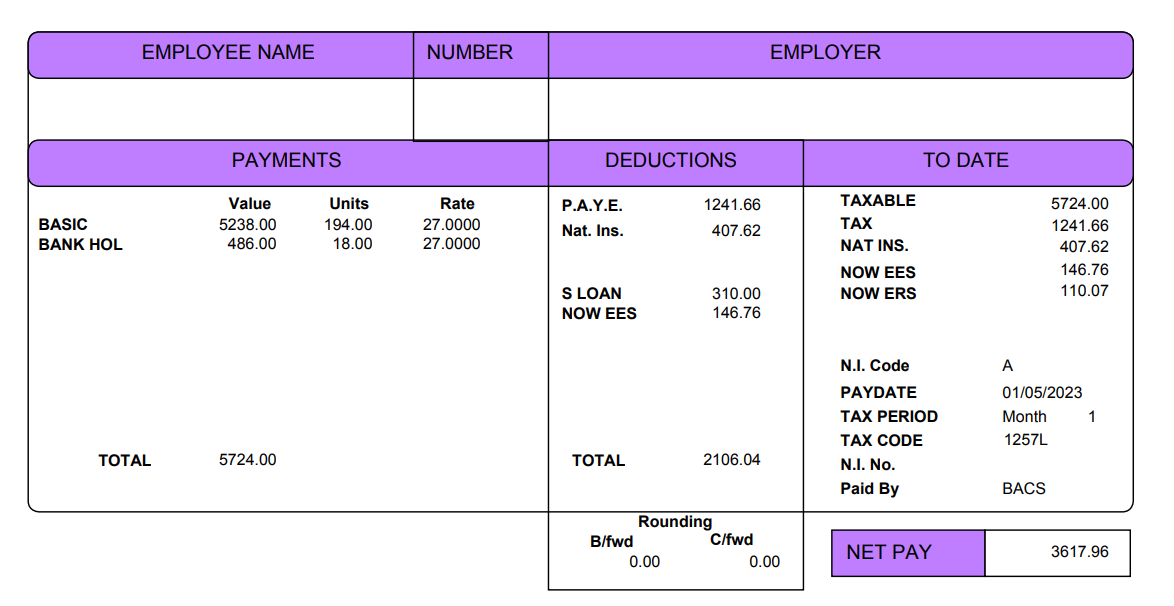Click the P.A.Y.E. deduction amount 1241.66
The width and height of the screenshot is (1174, 606).
732,205
